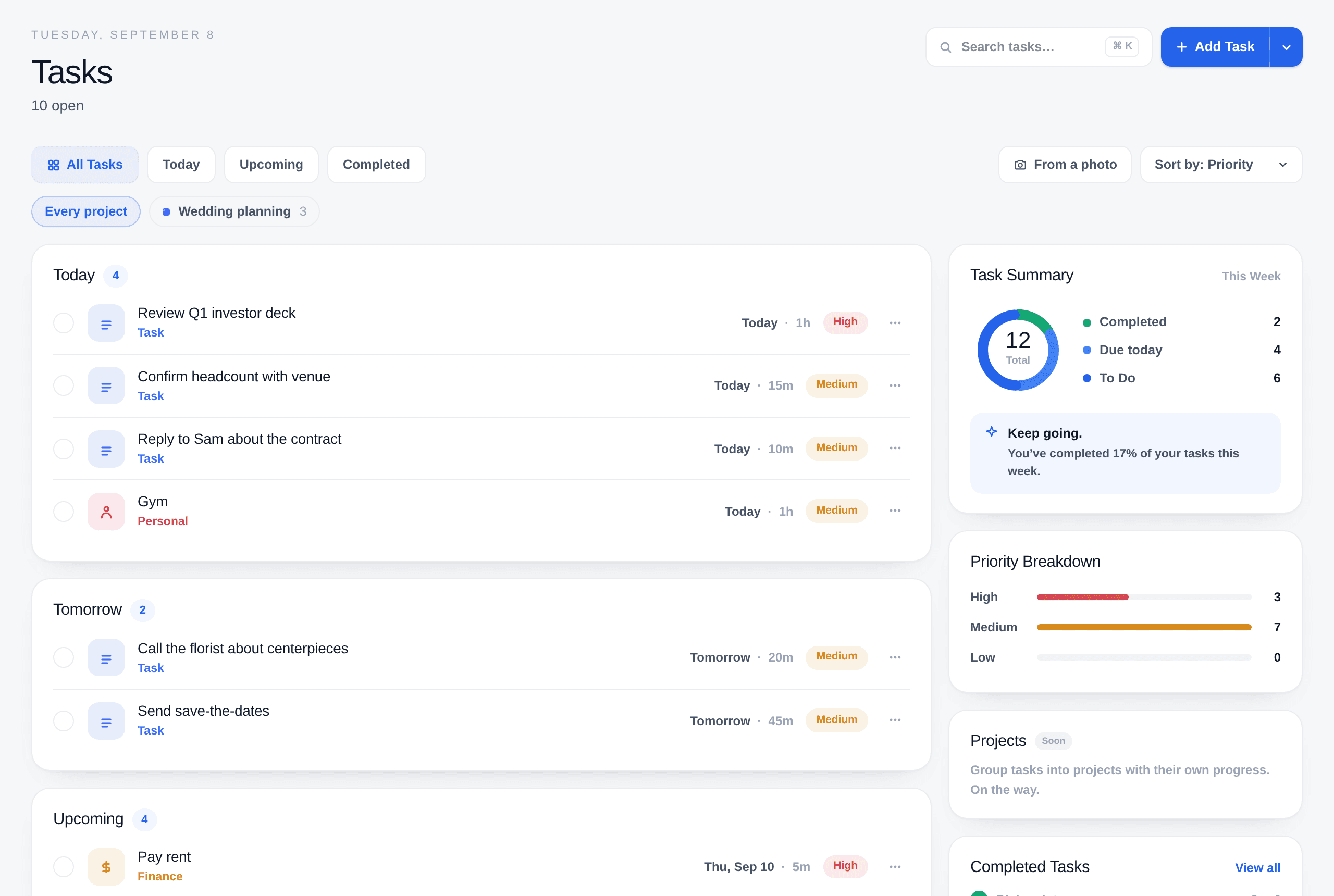This screenshot has width=1334, height=896.
Task: Click the Task label under Review Q1 investor deck
Action: [151, 332]
